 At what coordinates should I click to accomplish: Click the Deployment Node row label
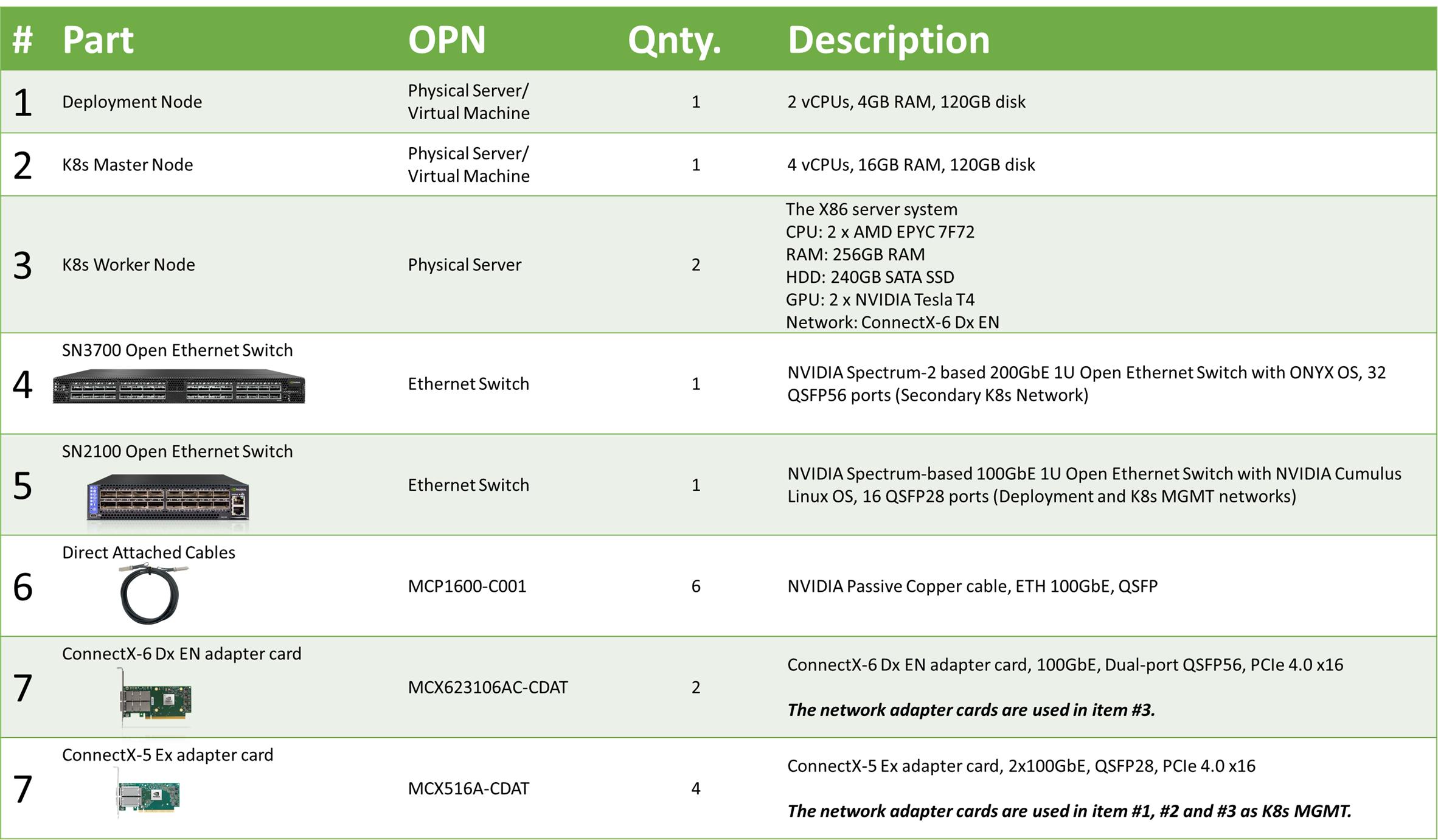coord(132,102)
